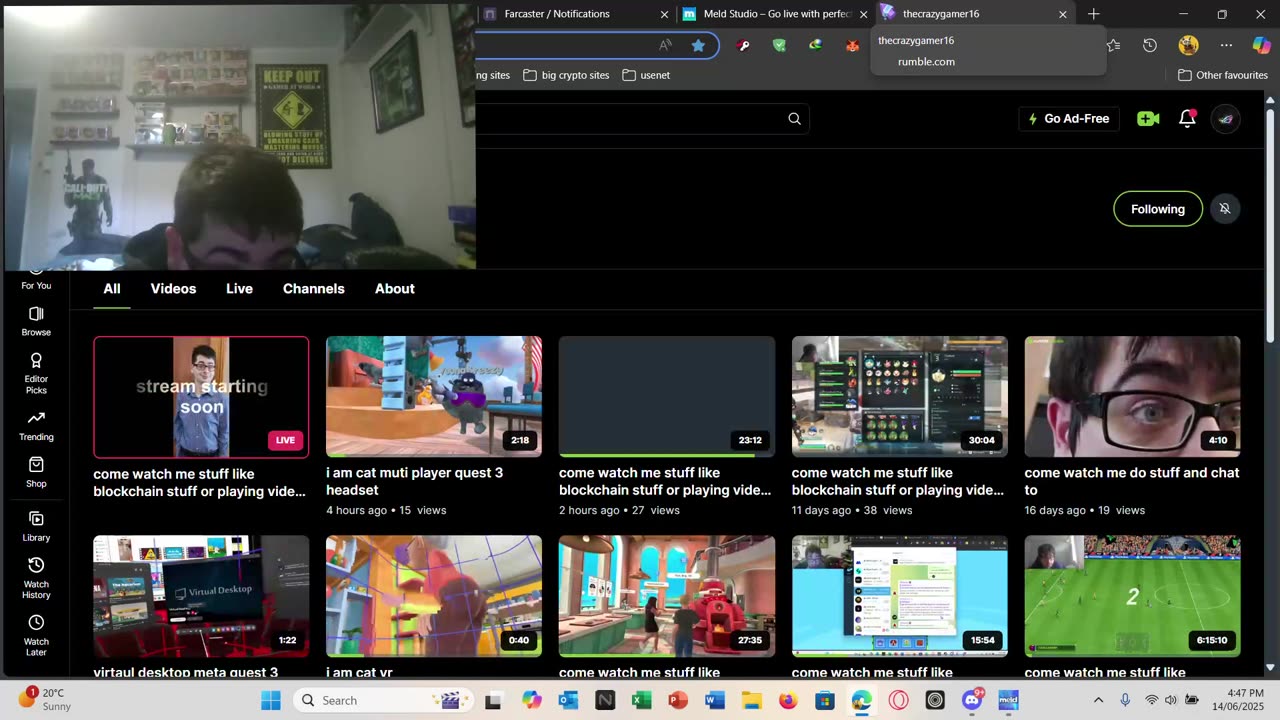Click the Read aloud icon in address bar

pos(665,45)
